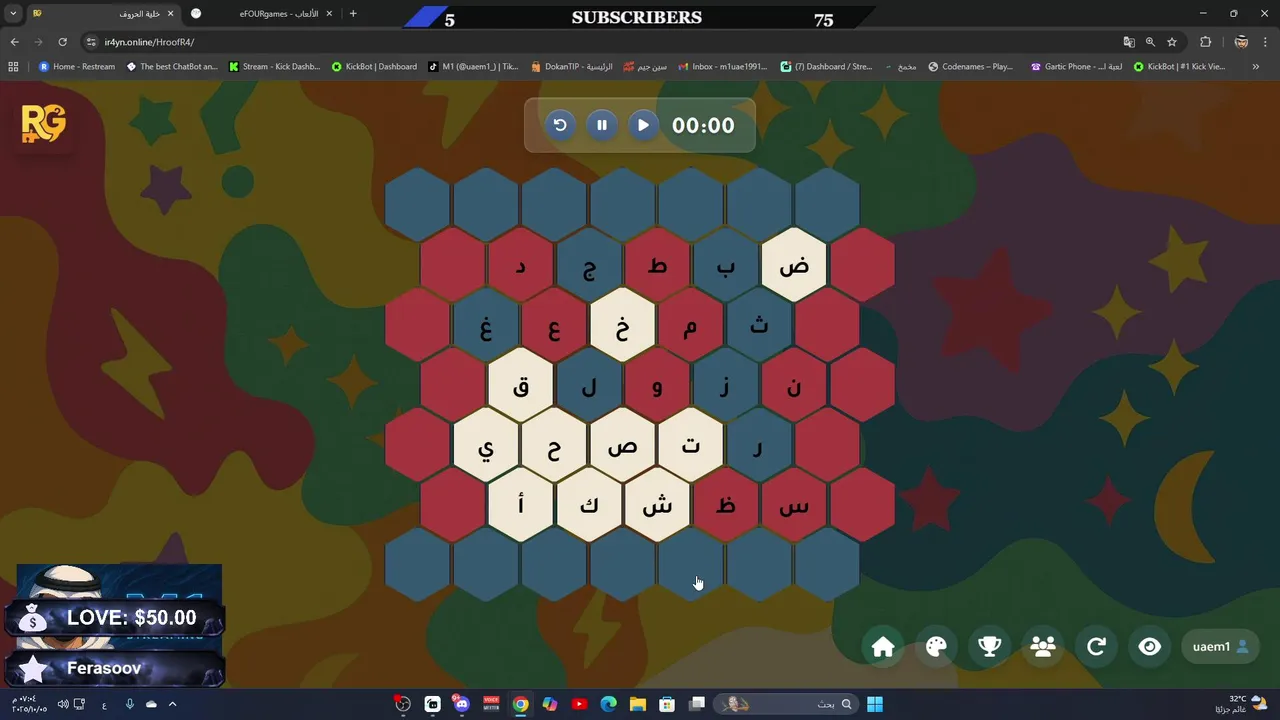1280x720 pixels.
Task: Open a new browser tab
Action: pos(353,14)
